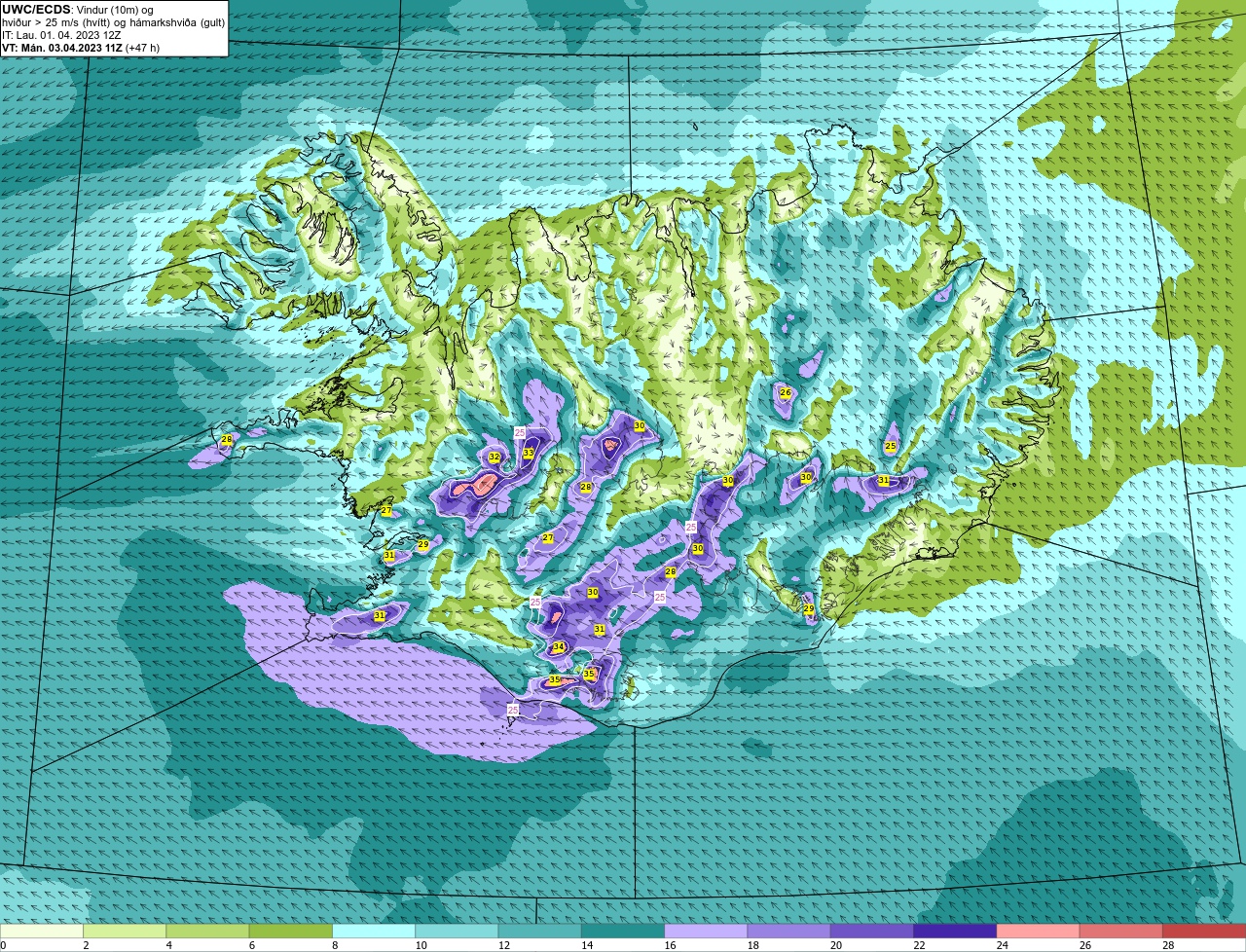Click the legend scale number 10
1246x952 pixels.
[420, 945]
